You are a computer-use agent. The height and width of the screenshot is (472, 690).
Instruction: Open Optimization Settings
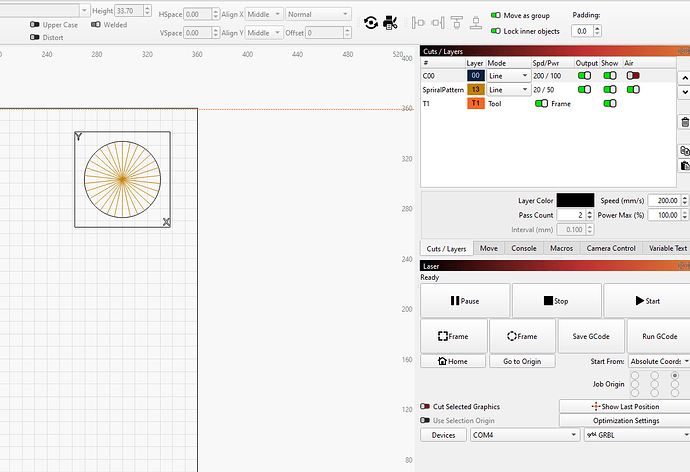click(625, 421)
